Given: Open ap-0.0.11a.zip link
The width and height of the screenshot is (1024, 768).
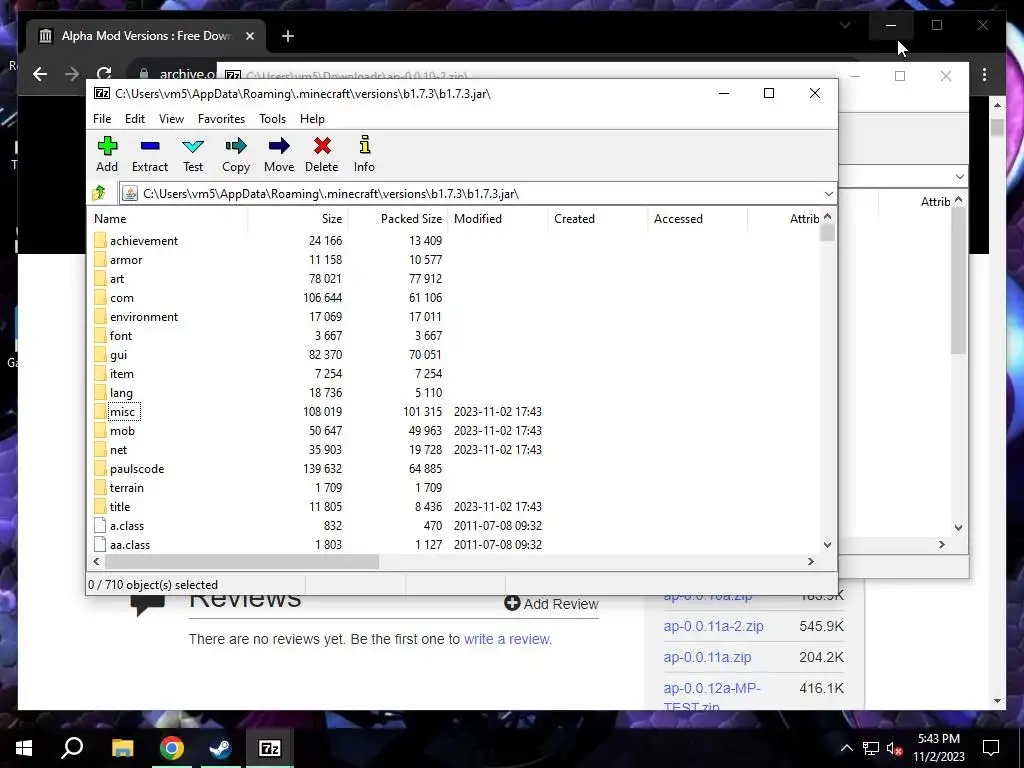Looking at the screenshot, I should click(x=707, y=657).
